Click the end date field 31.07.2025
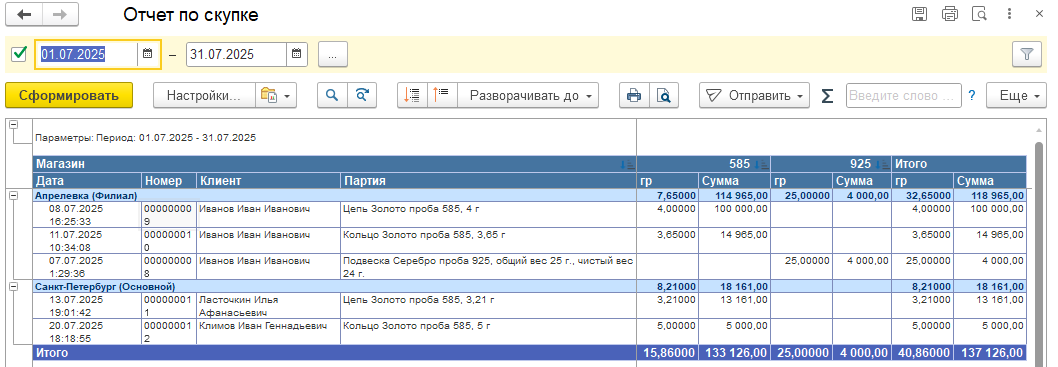The width and height of the screenshot is (1058, 367). click(x=236, y=54)
